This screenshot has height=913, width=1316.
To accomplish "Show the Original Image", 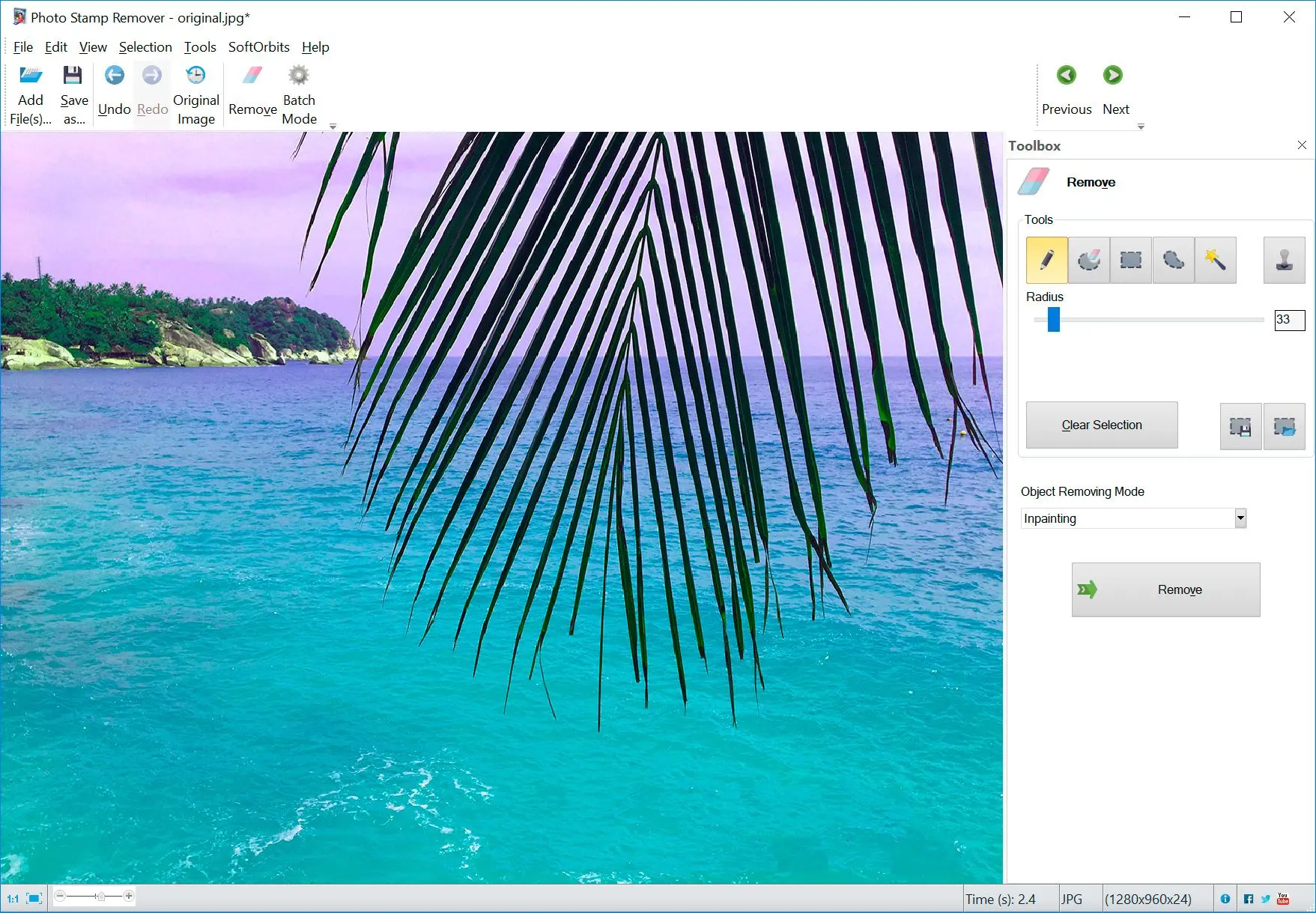I will tap(195, 95).
